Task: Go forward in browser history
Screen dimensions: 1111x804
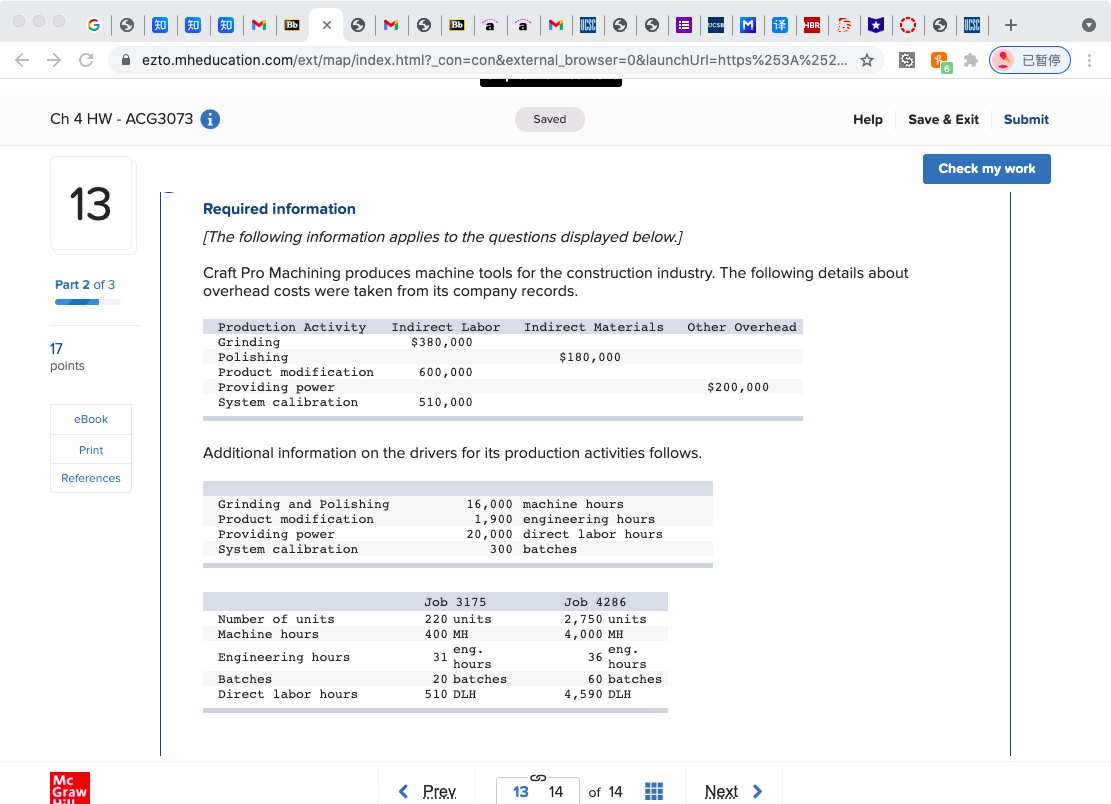Action: [54, 60]
